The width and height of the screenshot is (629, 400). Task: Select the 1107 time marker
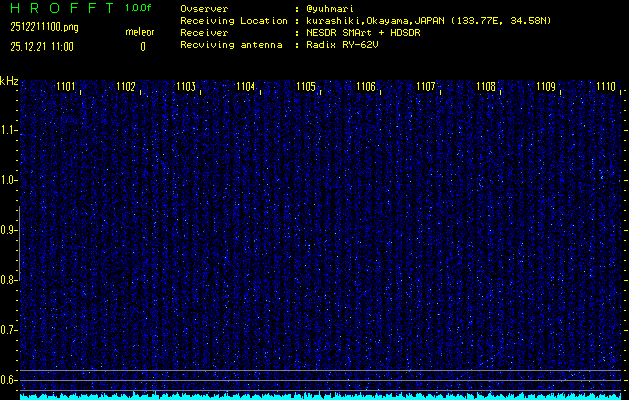click(x=426, y=87)
